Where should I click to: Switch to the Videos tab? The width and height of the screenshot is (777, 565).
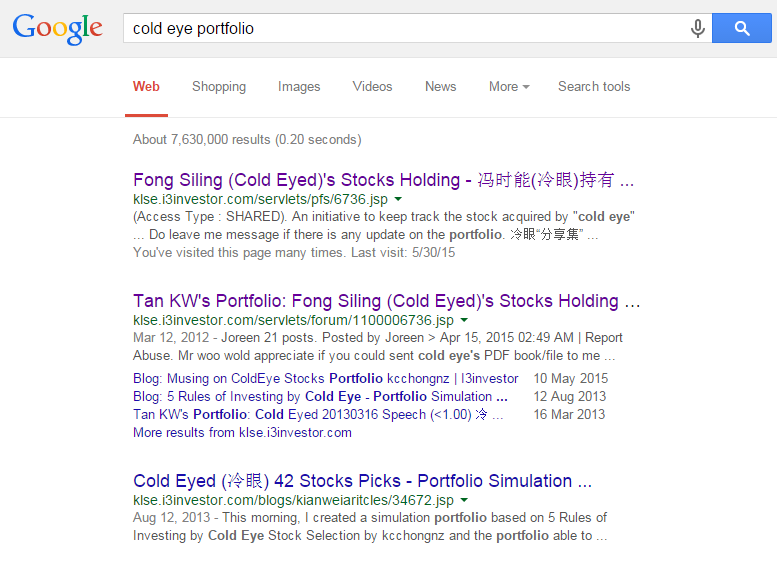point(372,87)
